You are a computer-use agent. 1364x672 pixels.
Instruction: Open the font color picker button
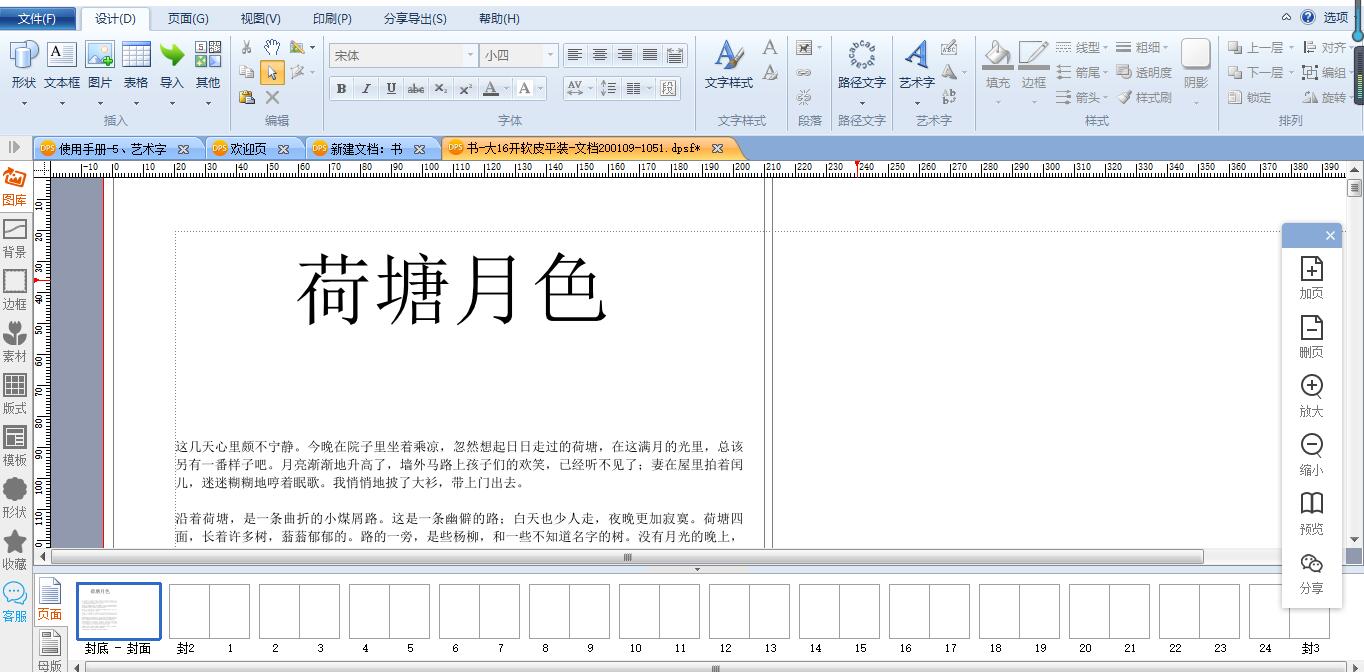point(490,88)
